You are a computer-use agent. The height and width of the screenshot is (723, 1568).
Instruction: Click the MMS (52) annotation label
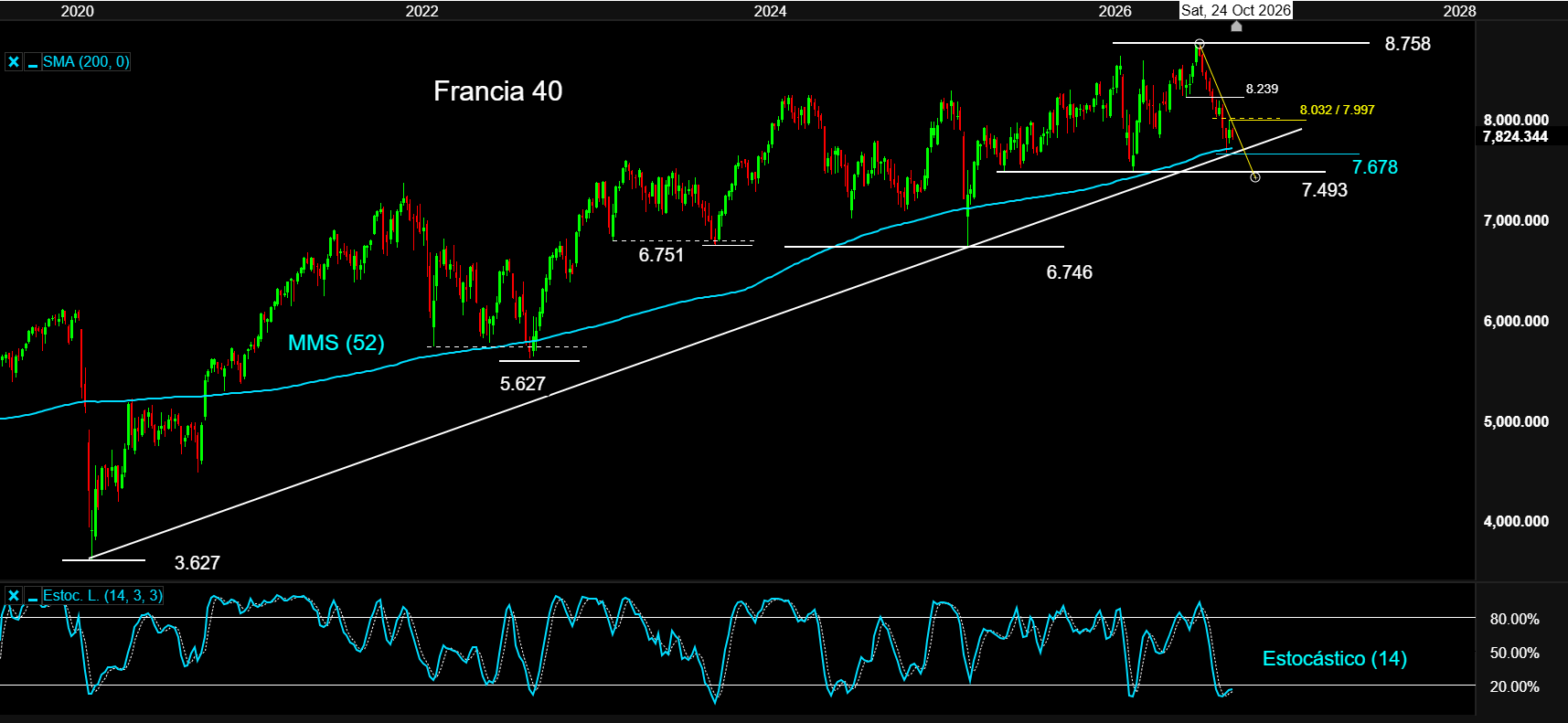pyautogui.click(x=336, y=343)
